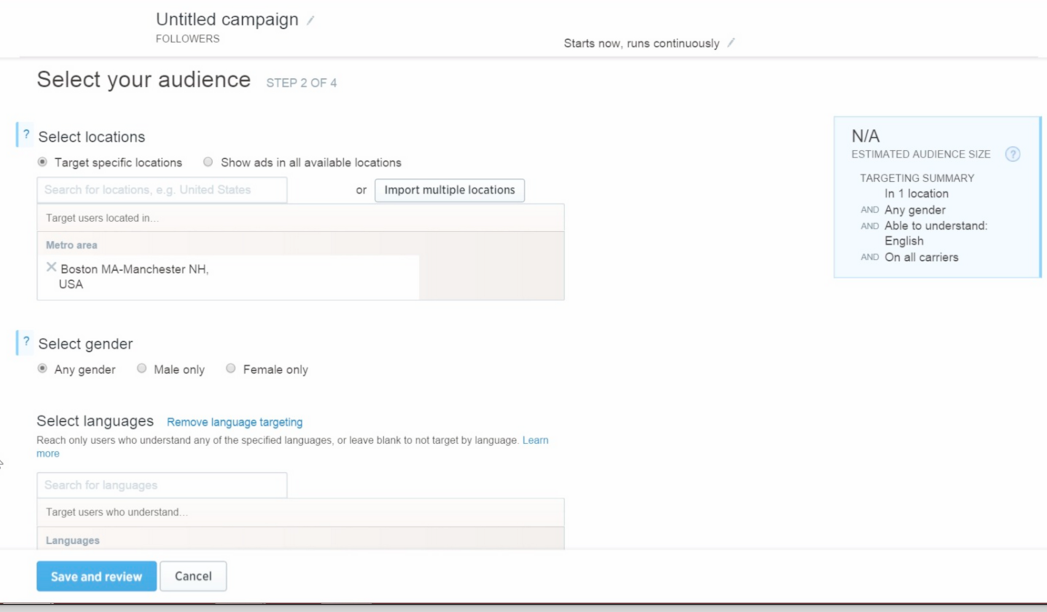Choose Female only gender targeting
The width and height of the screenshot is (1047, 612).
pos(231,369)
